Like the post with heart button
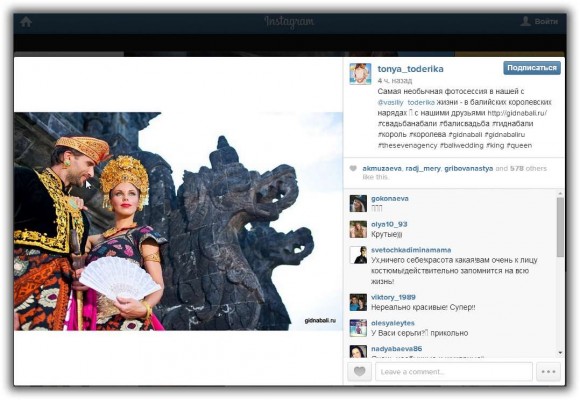 [360, 372]
